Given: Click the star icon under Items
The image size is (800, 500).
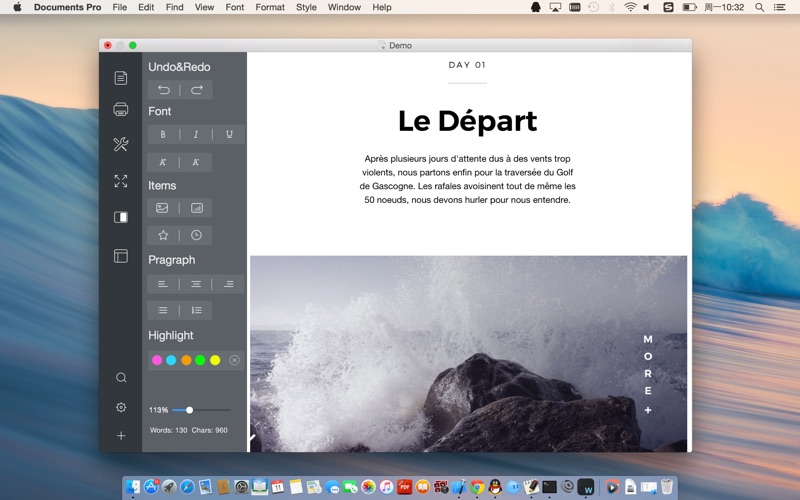Looking at the screenshot, I should (163, 235).
